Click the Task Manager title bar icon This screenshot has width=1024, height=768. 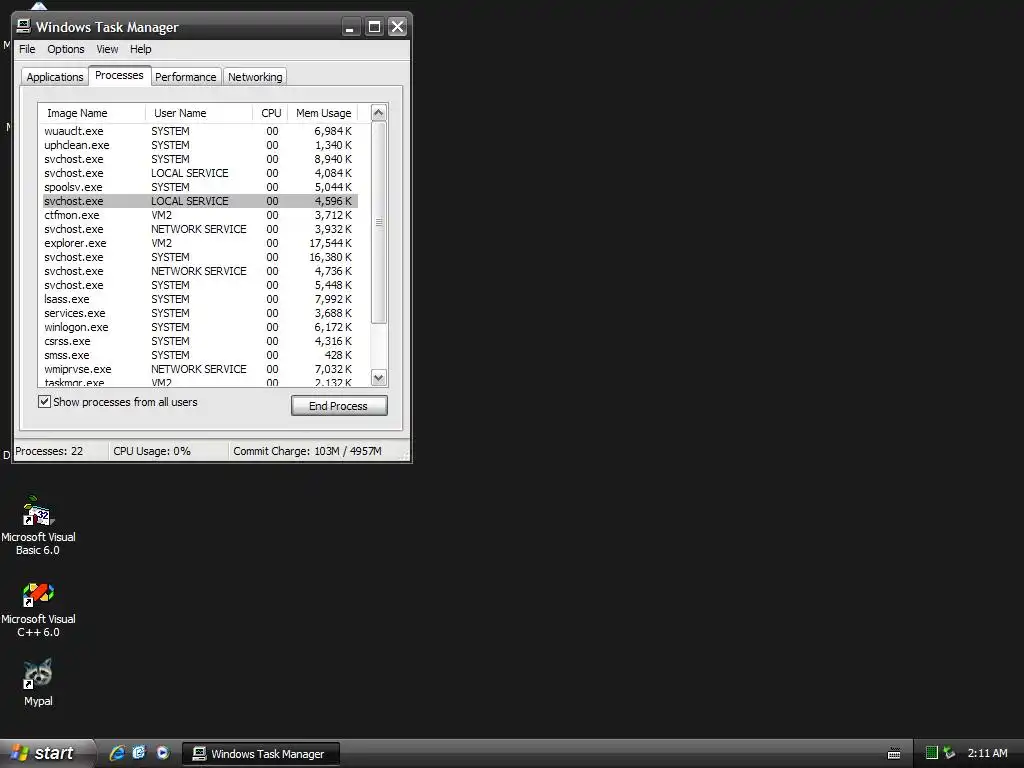pyautogui.click(x=24, y=26)
